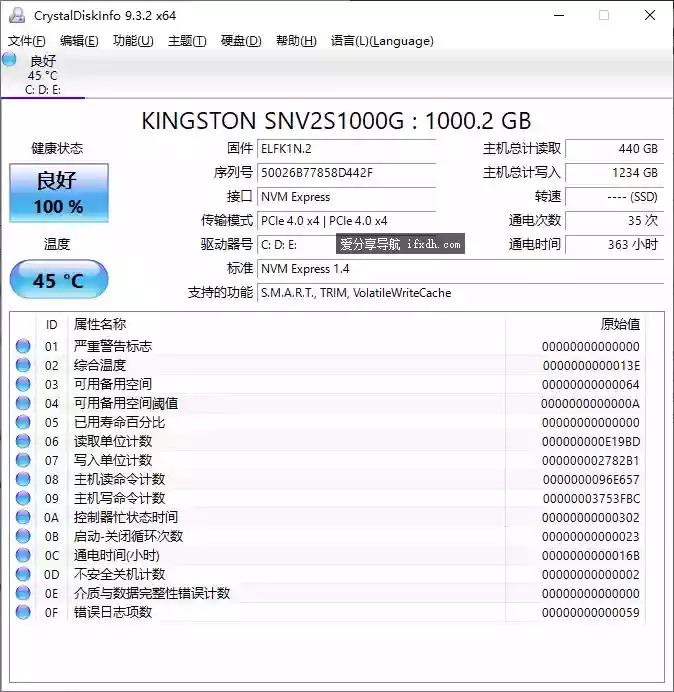Click the status orb for row 0E 介质与数据完整性错误计数
Image resolution: width=674 pixels, height=692 pixels.
pos(23,593)
